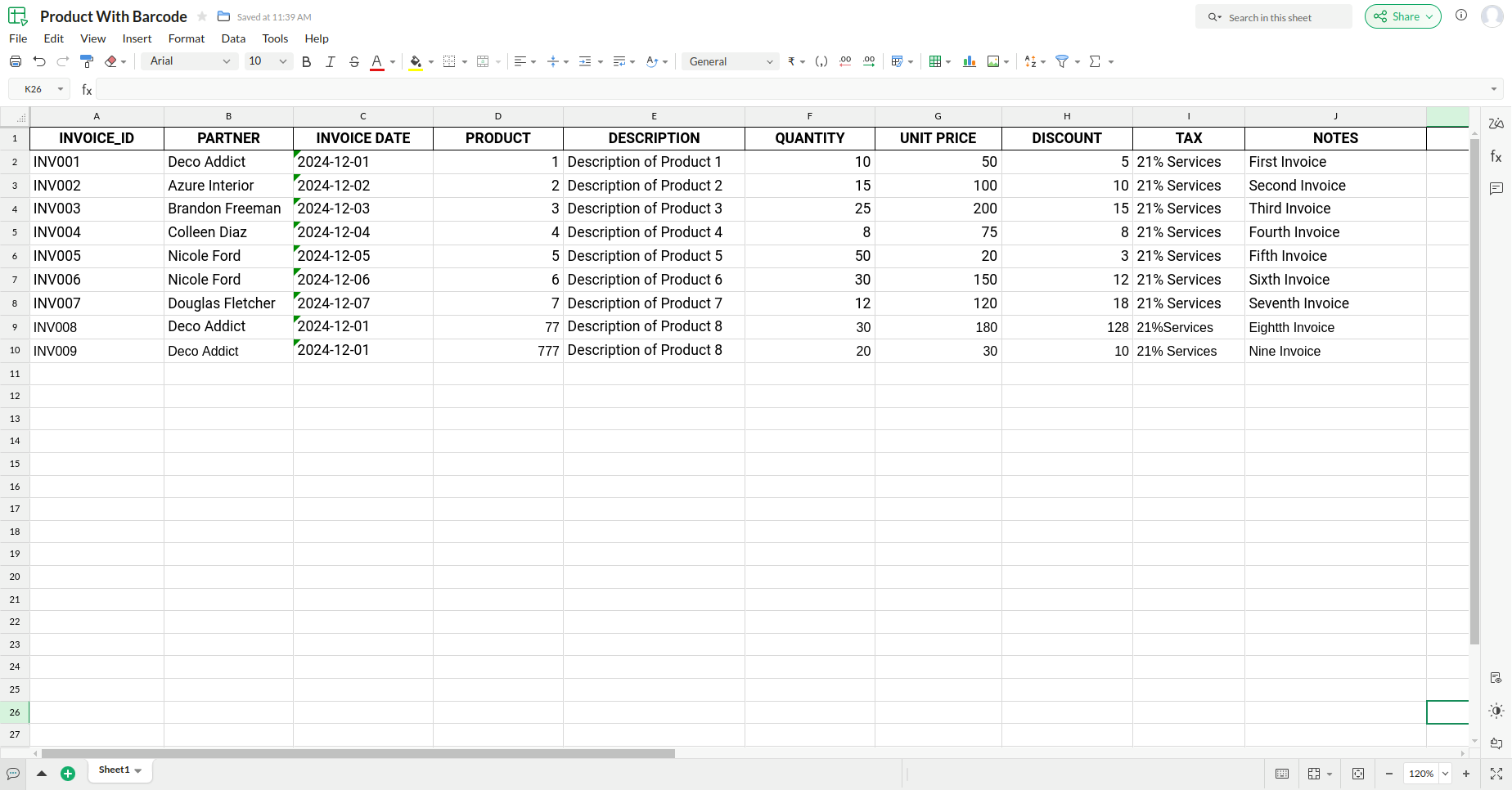Toggle italic formatting
Image resolution: width=1512 pixels, height=790 pixels.
click(331, 61)
